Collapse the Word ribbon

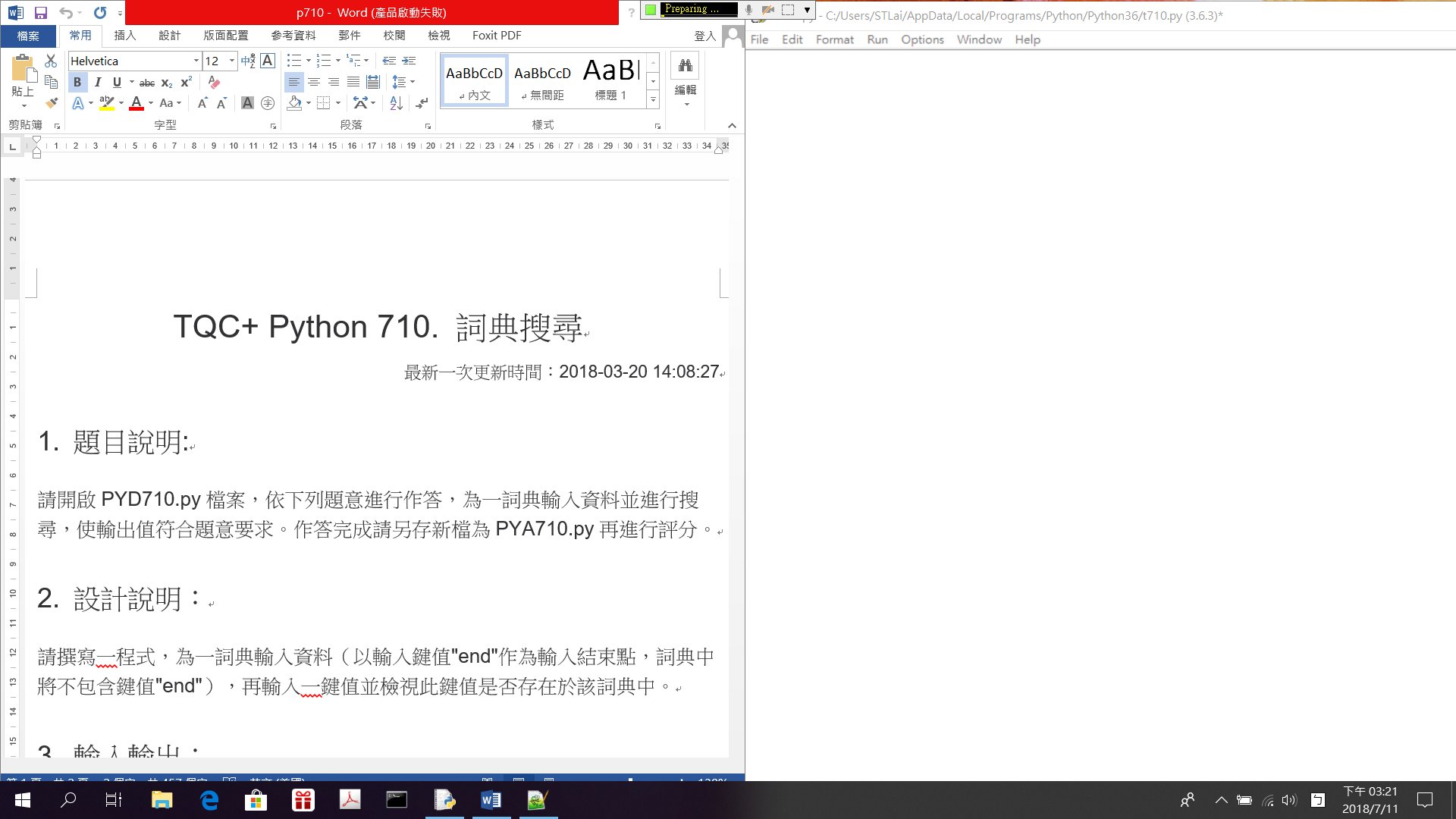pos(732,126)
